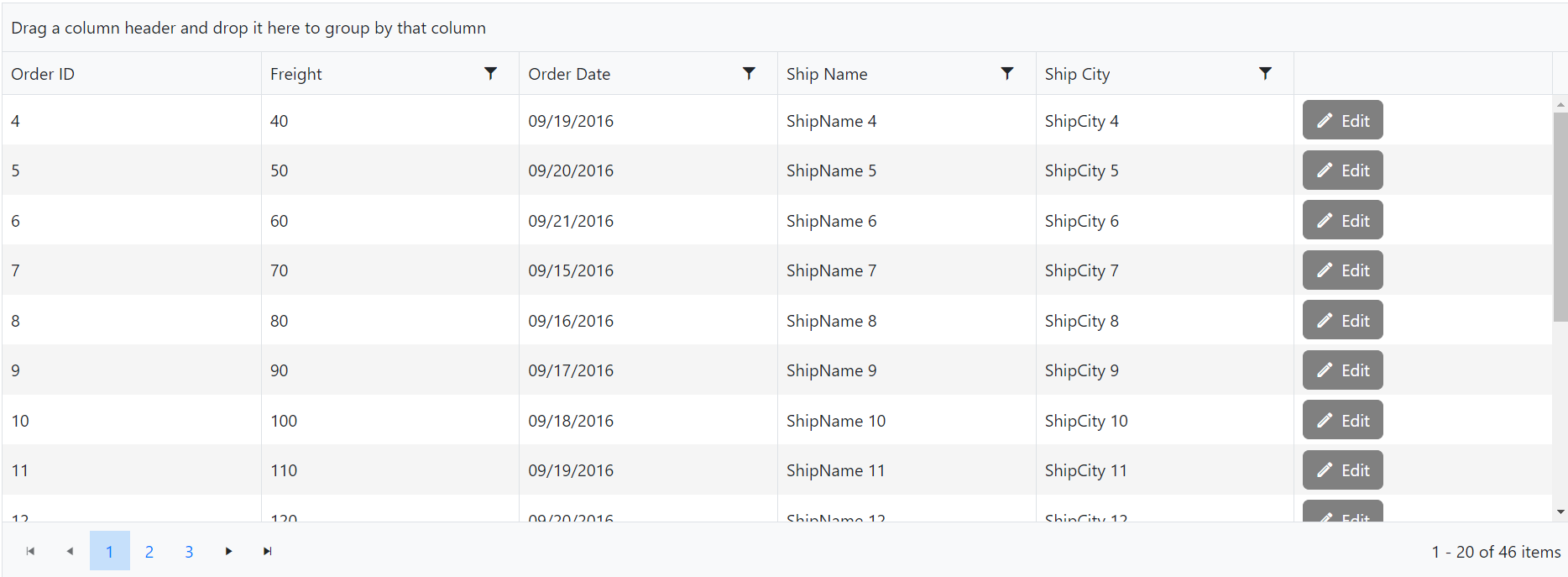Sort by the Order ID column header
The height and width of the screenshot is (577, 1568).
(x=43, y=74)
